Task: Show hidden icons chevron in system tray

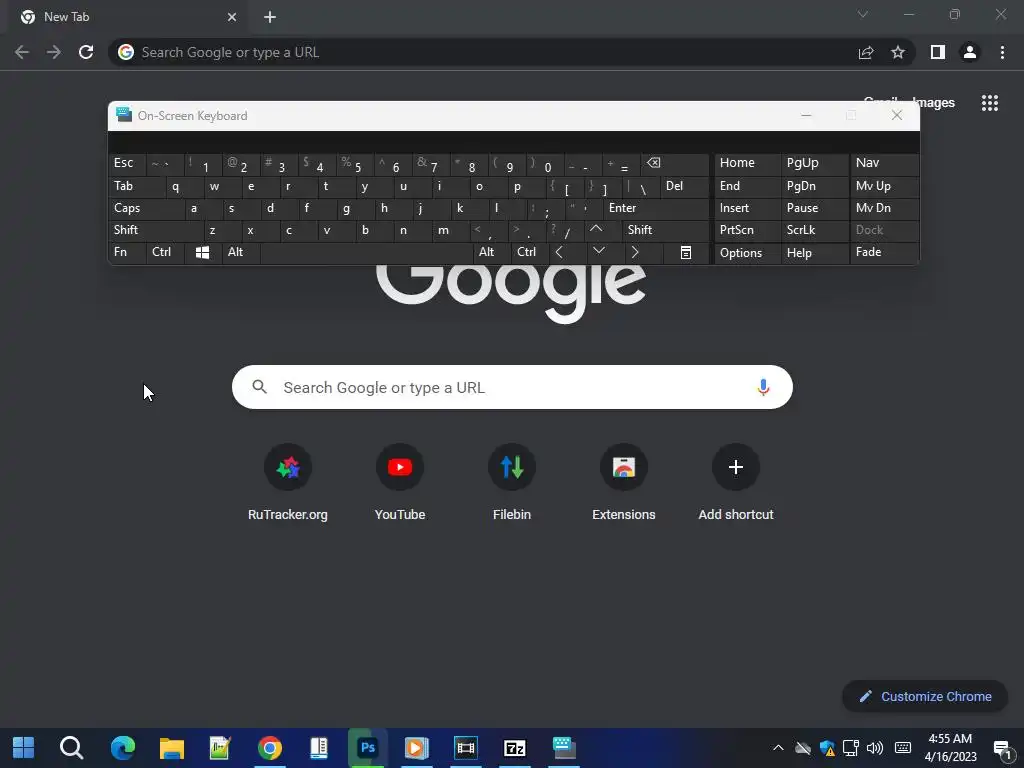Action: (778, 748)
